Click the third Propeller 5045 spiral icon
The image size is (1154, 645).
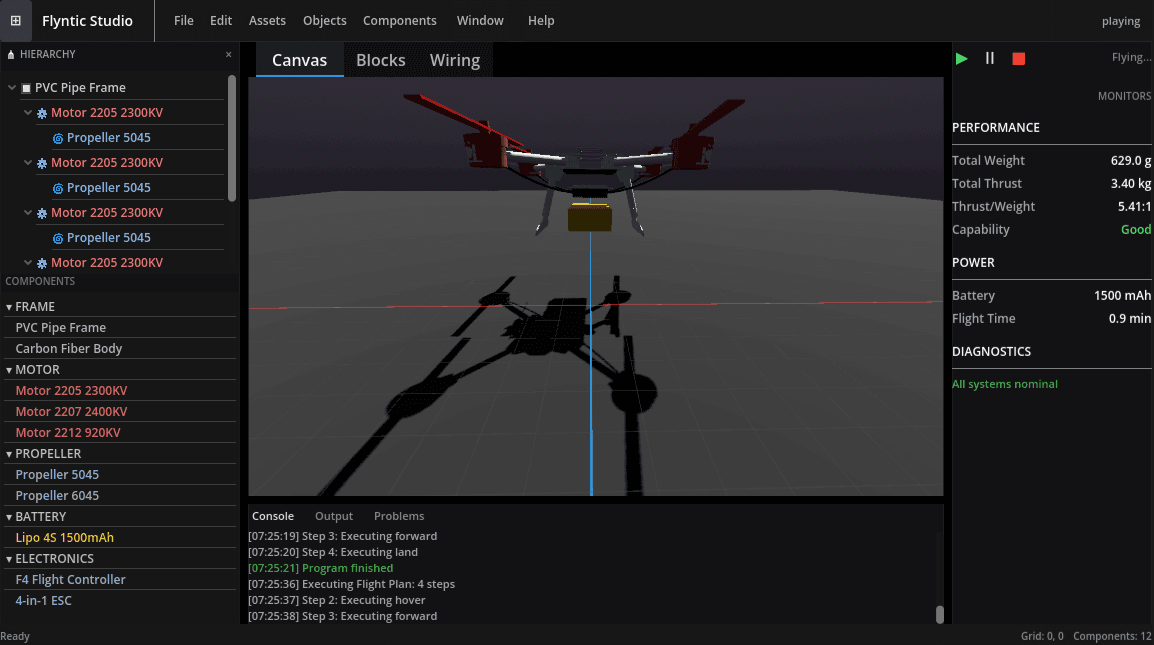(x=58, y=239)
